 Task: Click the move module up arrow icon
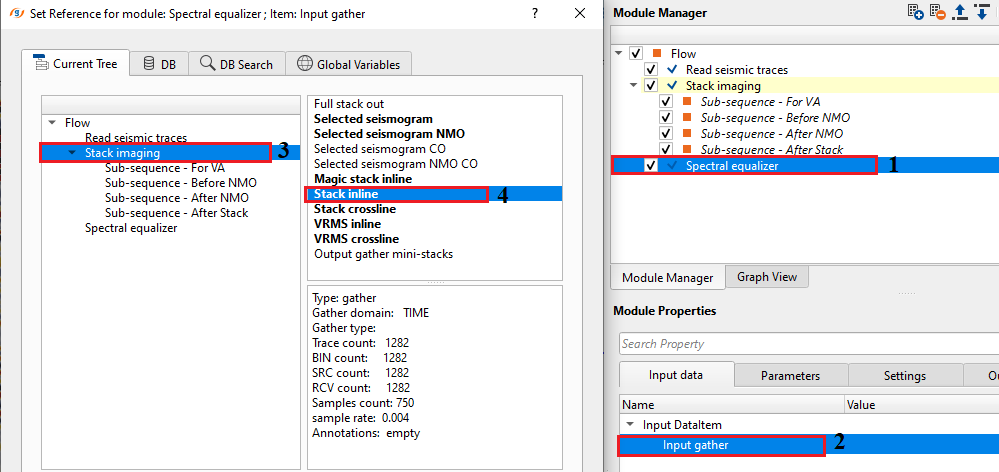(x=960, y=12)
